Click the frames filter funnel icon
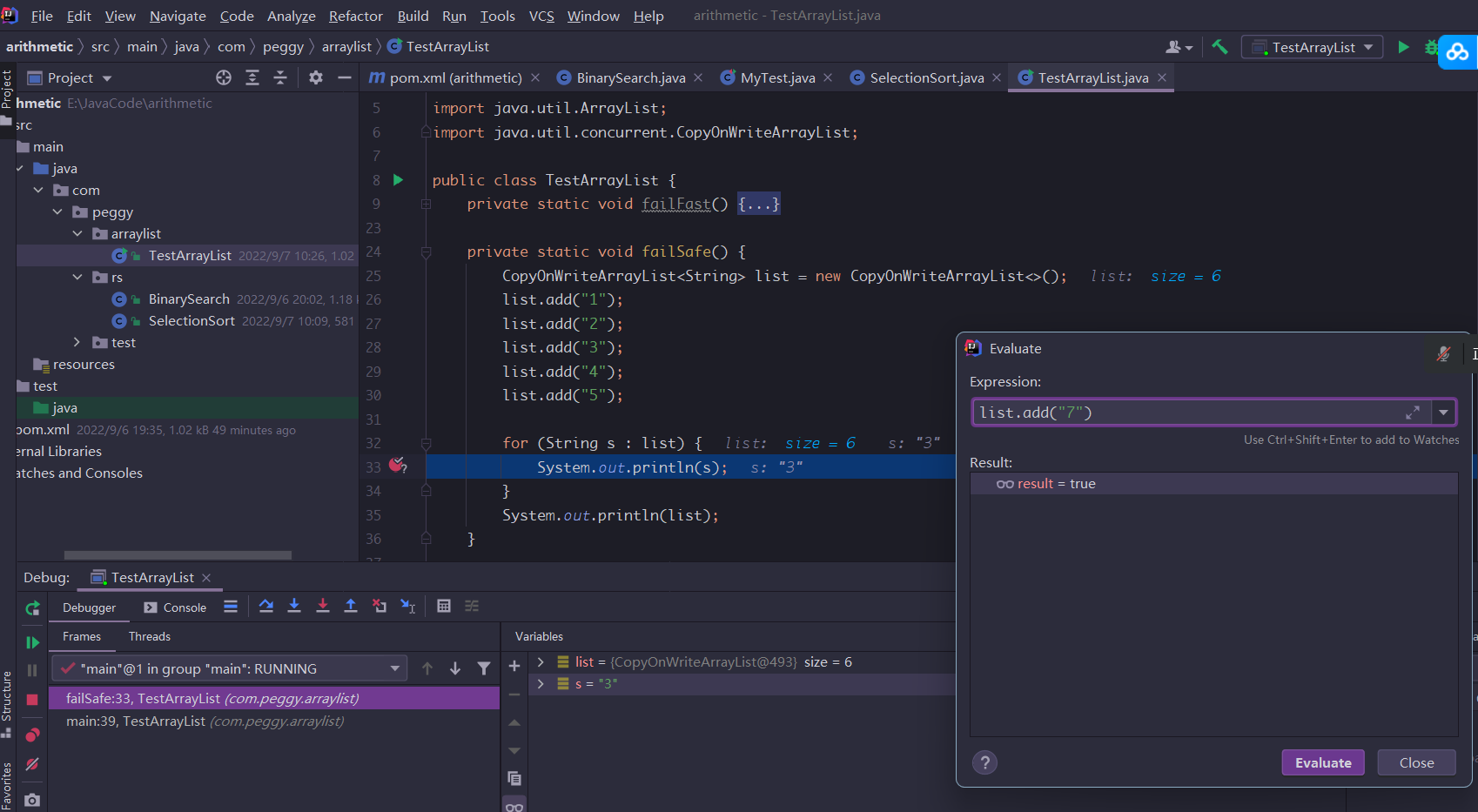This screenshot has width=1478, height=812. [x=484, y=668]
